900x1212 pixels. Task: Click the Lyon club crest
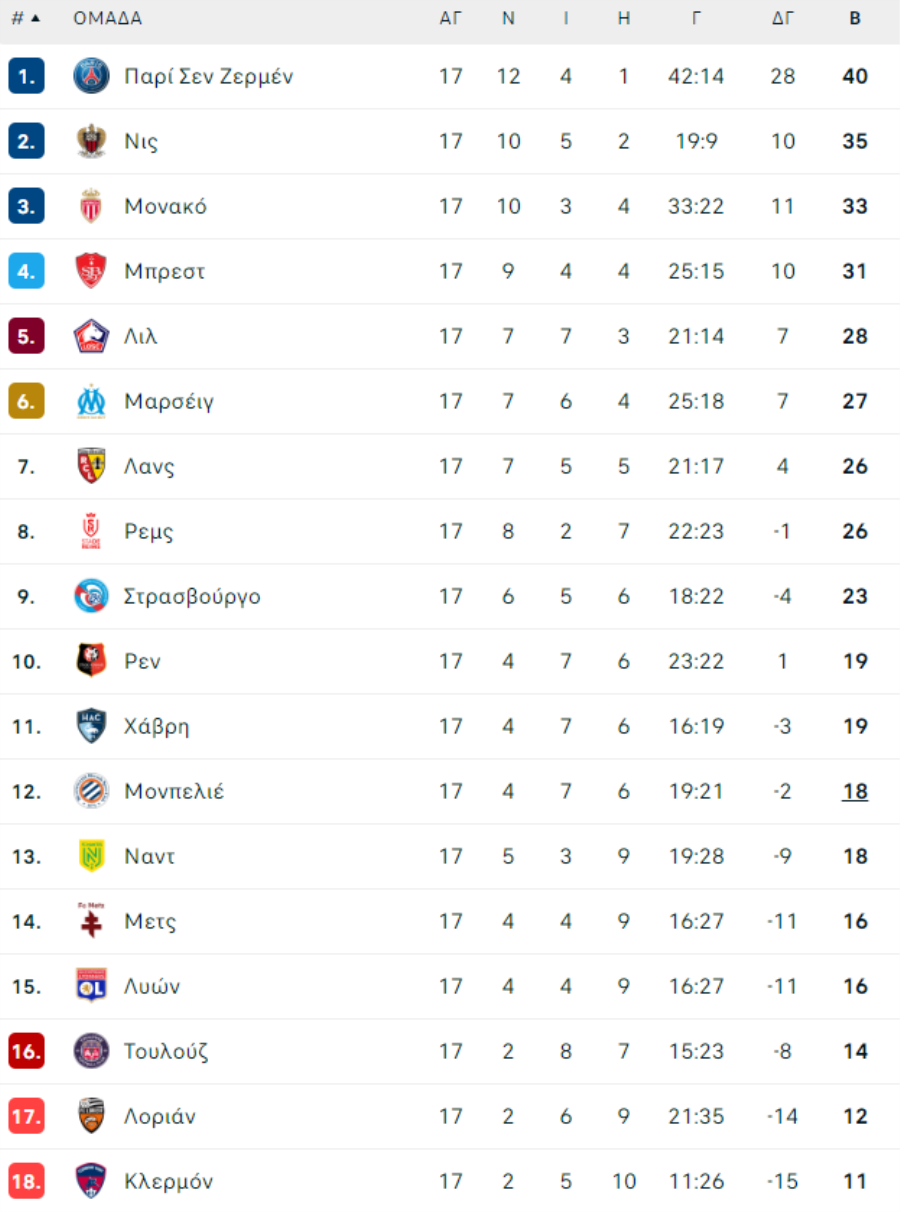[91, 986]
